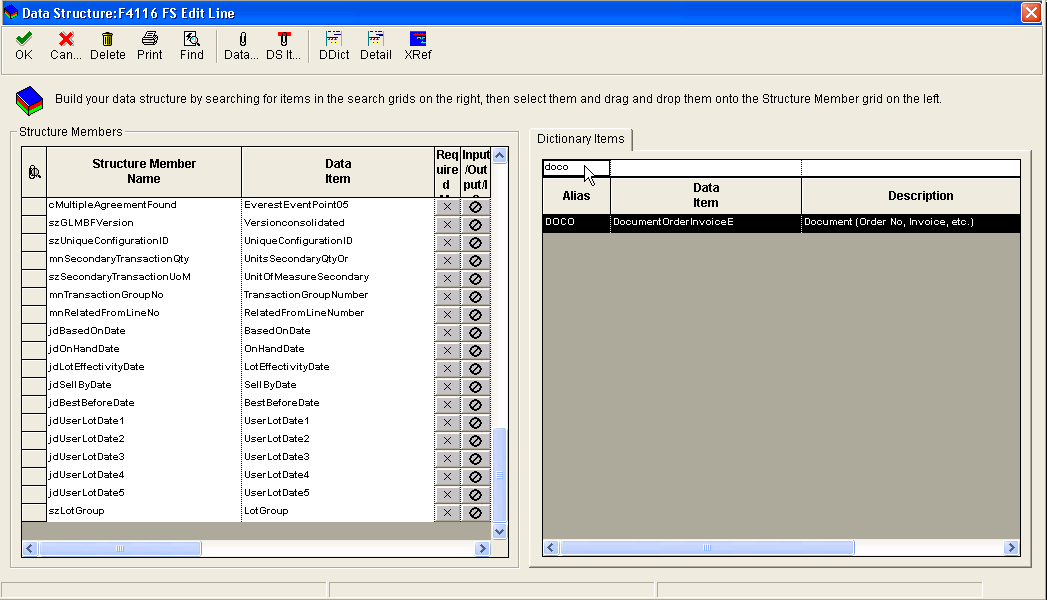Image resolution: width=1047 pixels, height=600 pixels.
Task: Toggle Input/Output for jdBestBeforeDate row
Action: tap(475, 405)
